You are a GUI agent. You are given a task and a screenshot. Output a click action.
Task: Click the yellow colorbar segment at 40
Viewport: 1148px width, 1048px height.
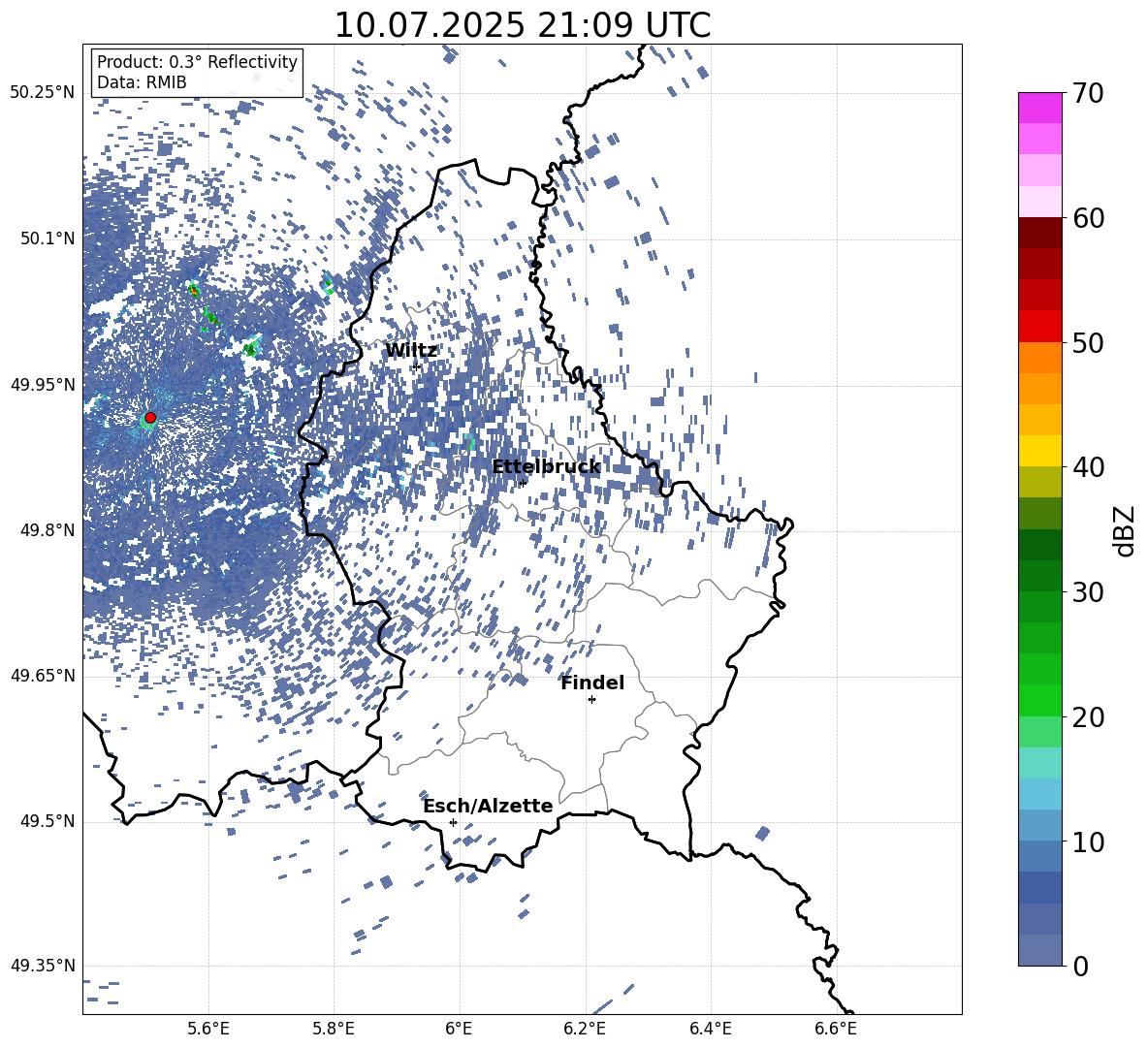(x=1039, y=451)
